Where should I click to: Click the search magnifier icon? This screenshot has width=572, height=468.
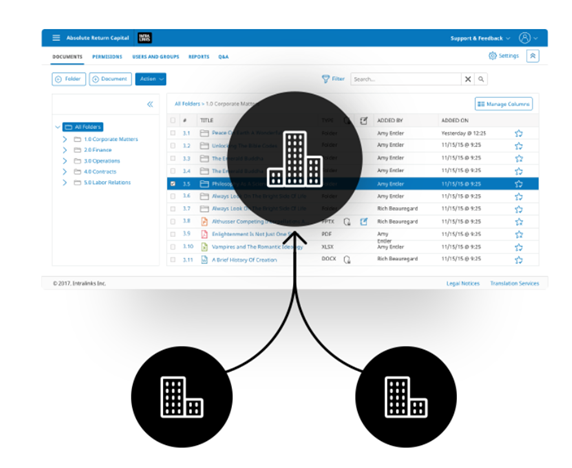[x=481, y=79]
